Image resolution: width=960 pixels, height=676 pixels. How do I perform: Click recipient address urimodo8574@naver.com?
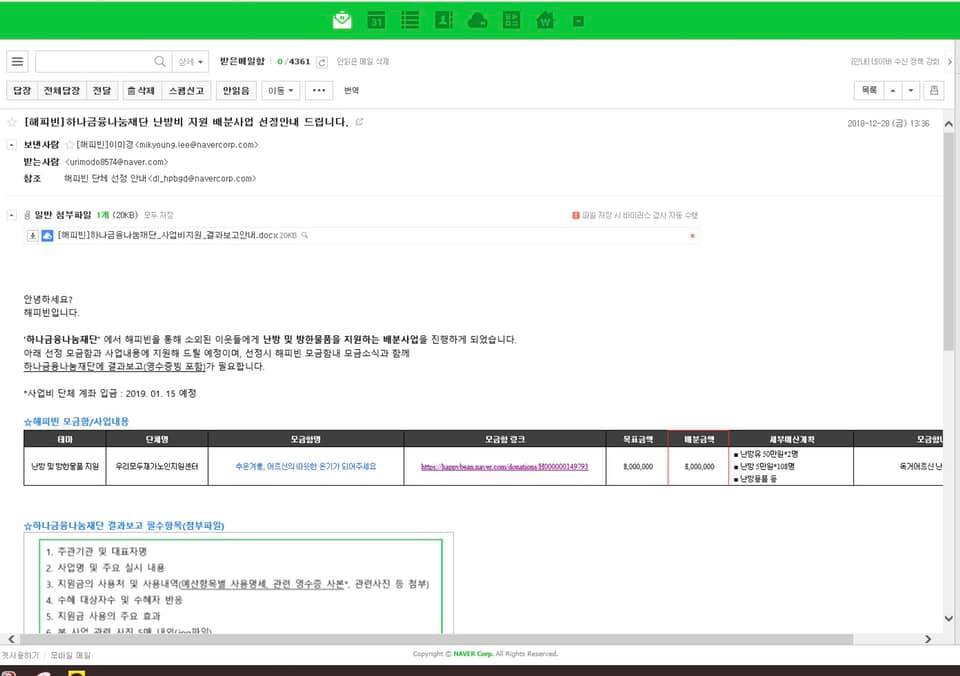pos(117,162)
